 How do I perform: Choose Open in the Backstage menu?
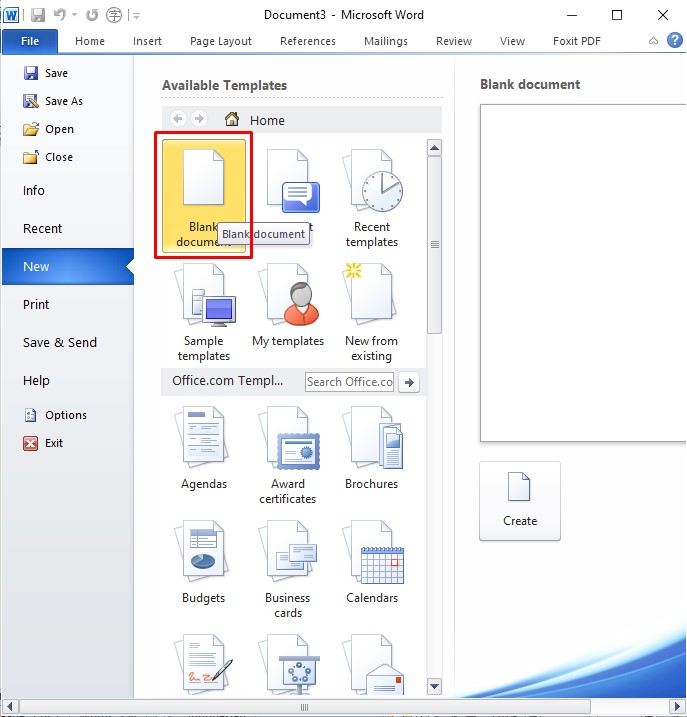point(48,129)
